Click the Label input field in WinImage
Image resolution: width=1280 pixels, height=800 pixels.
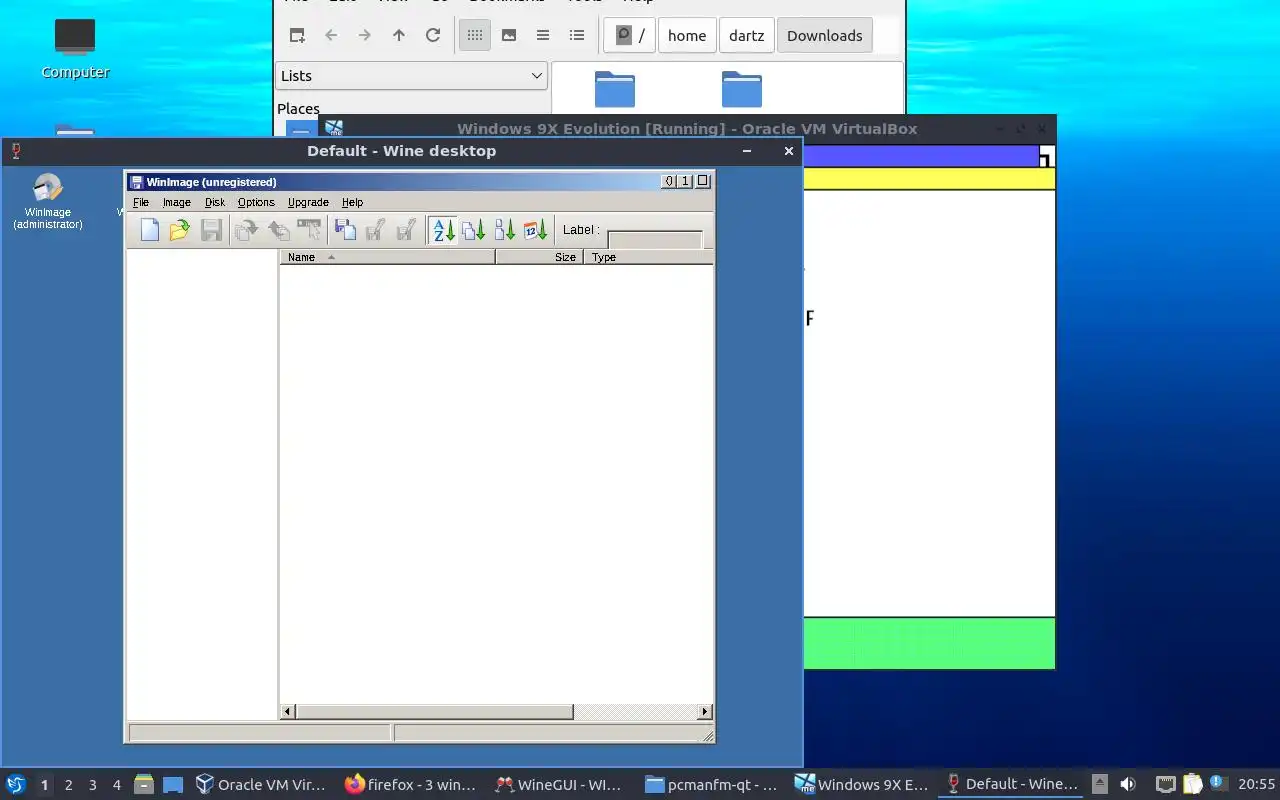pos(655,240)
